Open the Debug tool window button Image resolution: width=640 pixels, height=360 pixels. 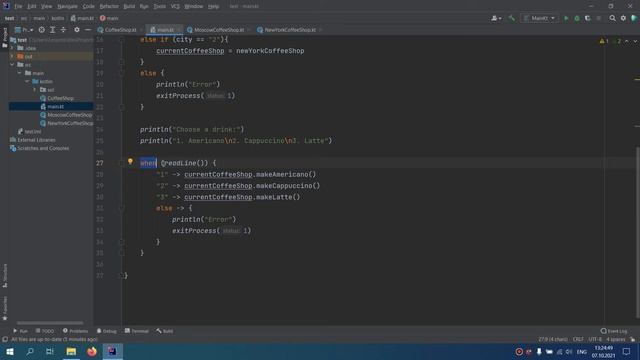tap(107, 331)
